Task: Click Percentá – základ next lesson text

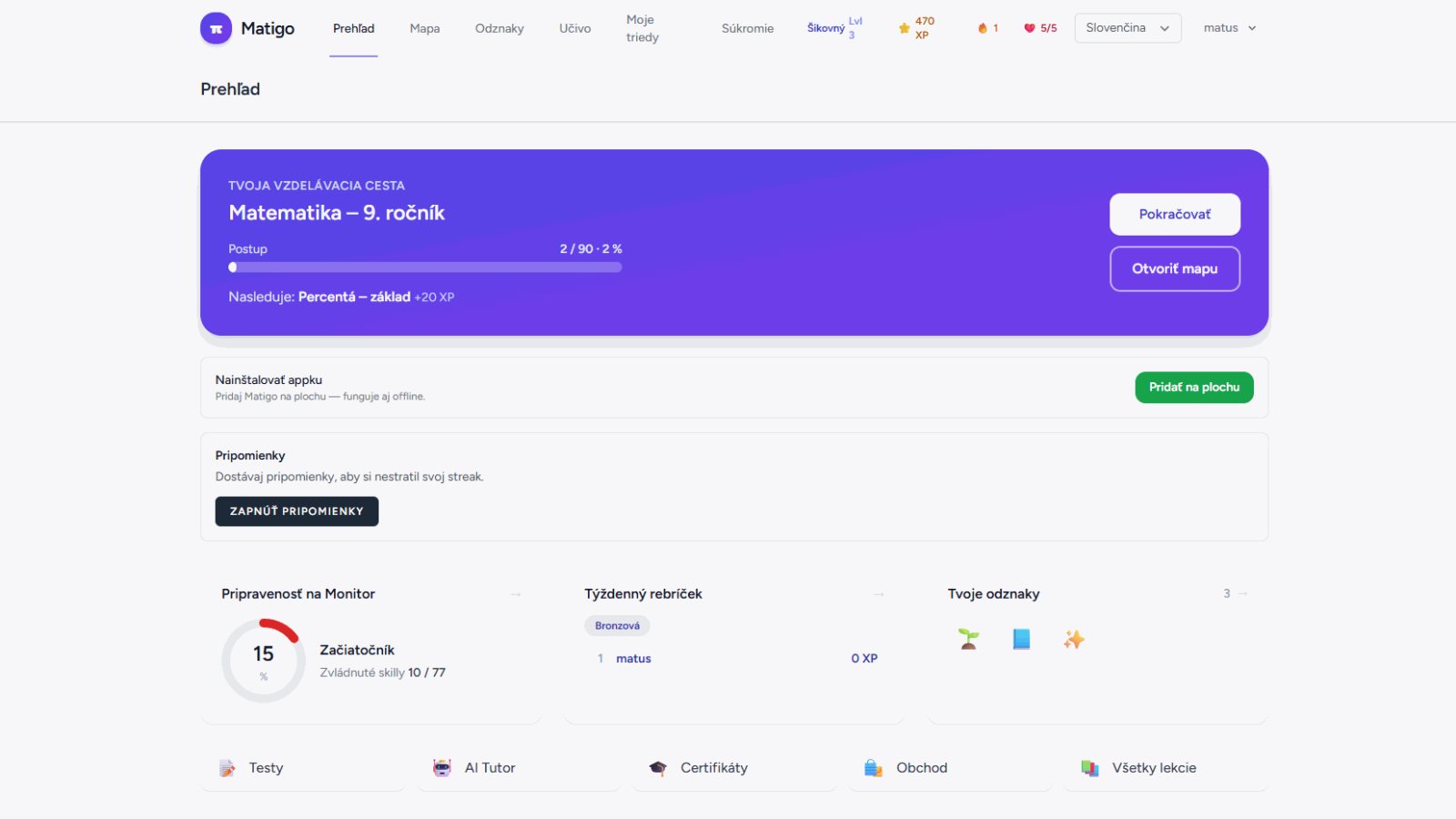Action: point(354,297)
